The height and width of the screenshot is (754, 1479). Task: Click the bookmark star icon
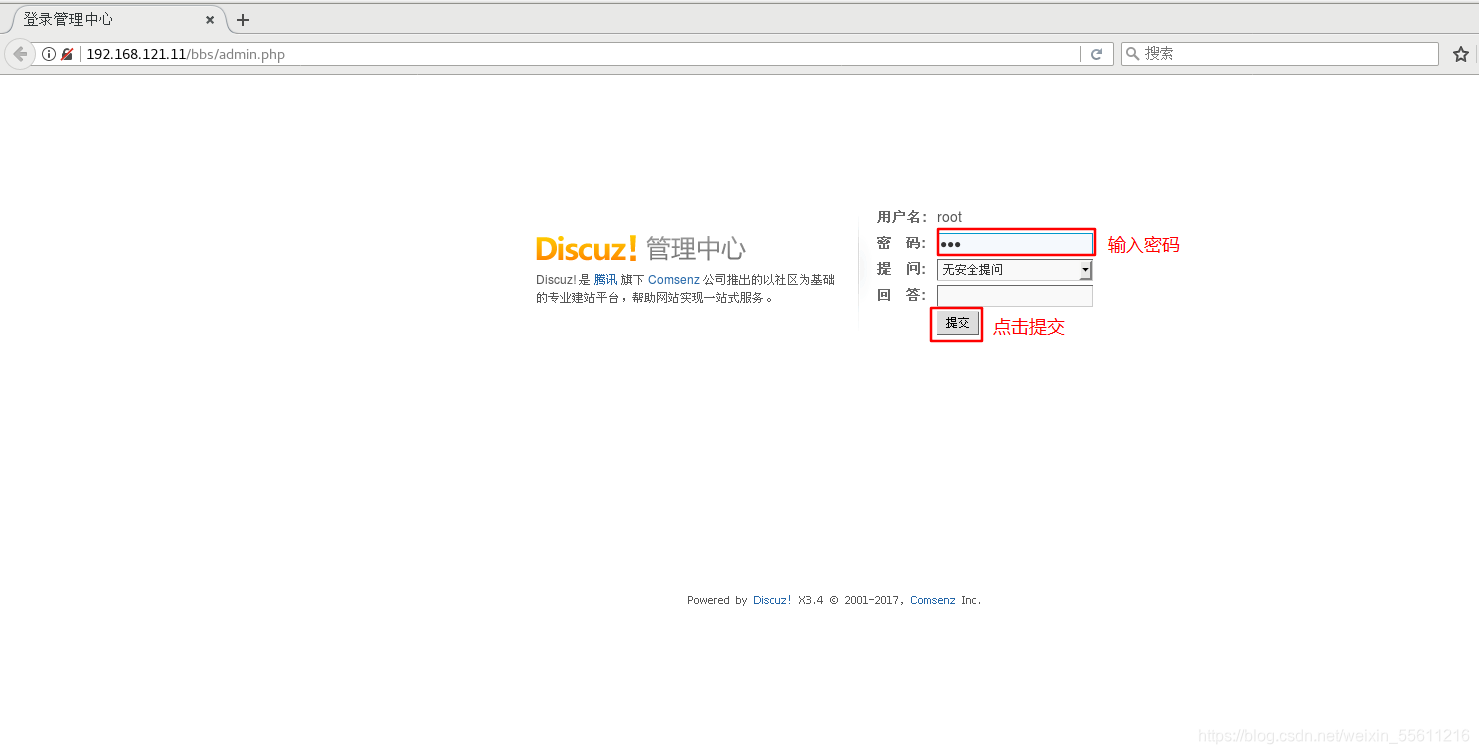(1461, 54)
